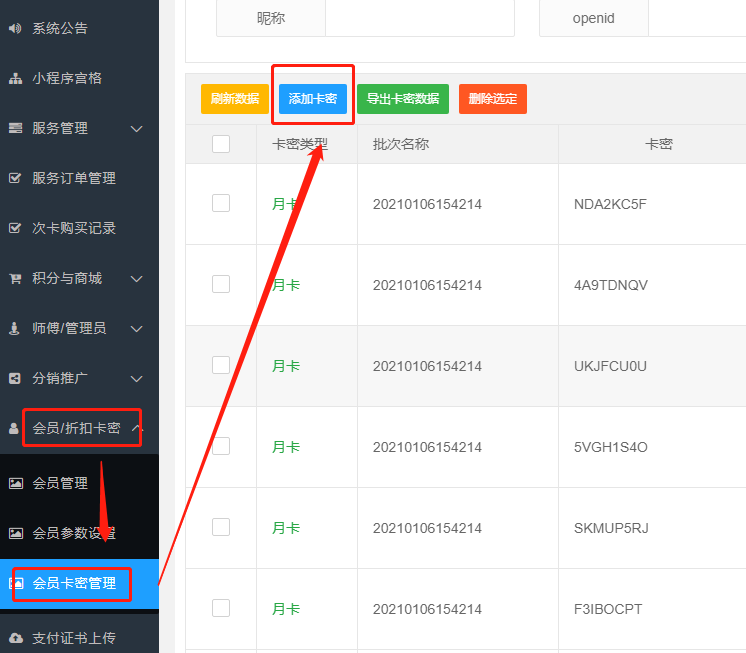Click the card code UKJFCU0U
This screenshot has height=653, width=746.
[610, 366]
